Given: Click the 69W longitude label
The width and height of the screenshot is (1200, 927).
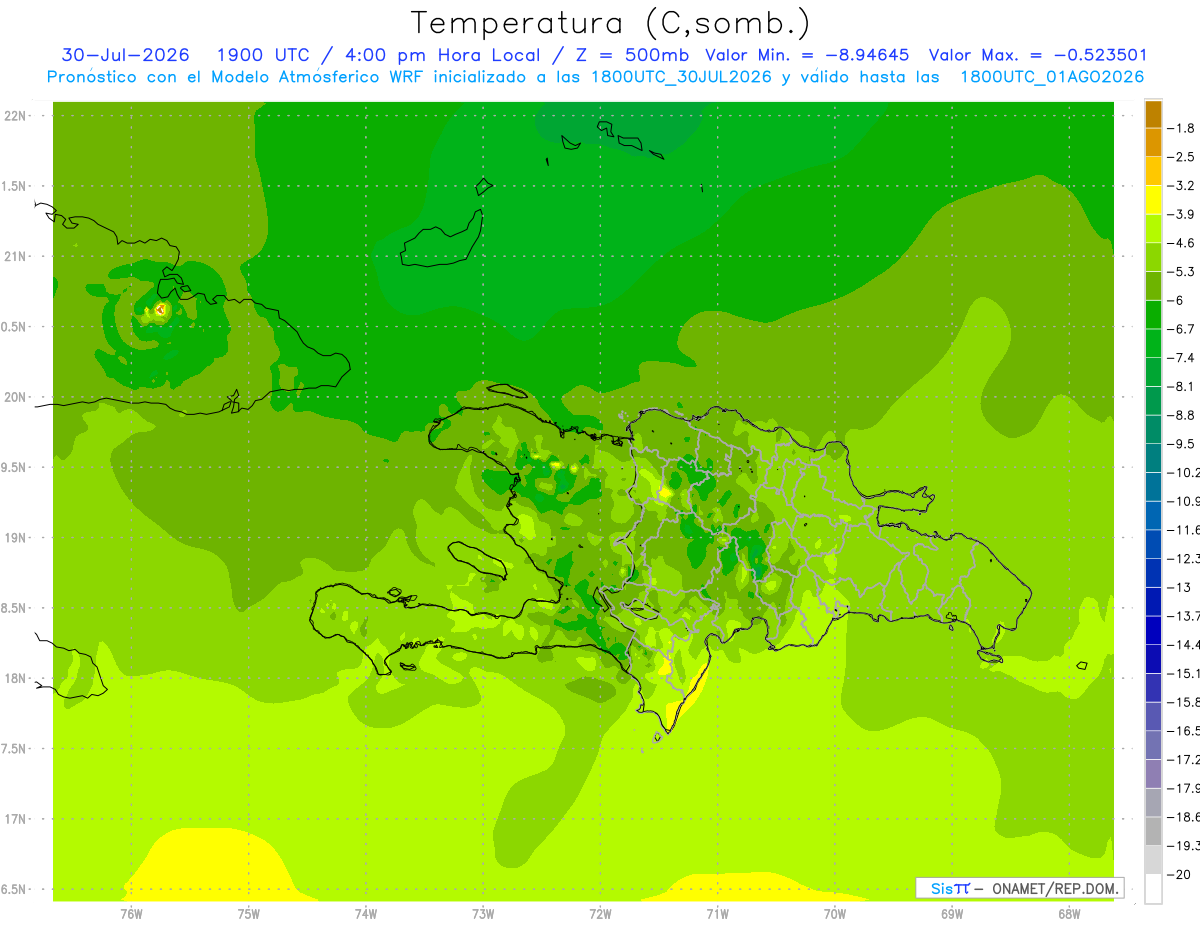Looking at the screenshot, I should pos(952,913).
